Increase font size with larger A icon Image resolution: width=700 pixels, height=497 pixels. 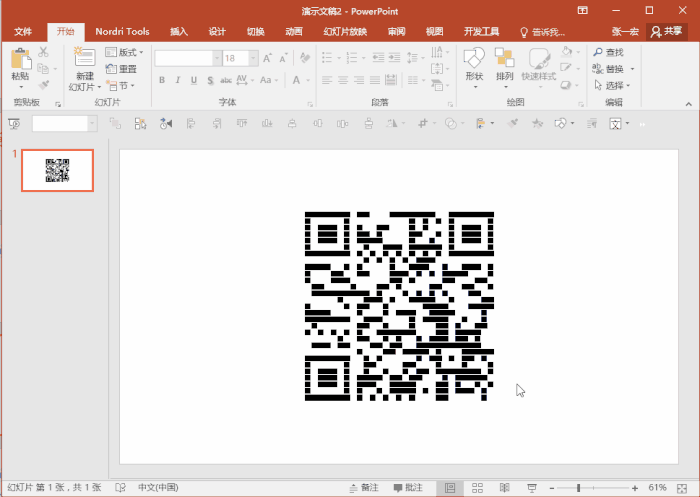267,58
